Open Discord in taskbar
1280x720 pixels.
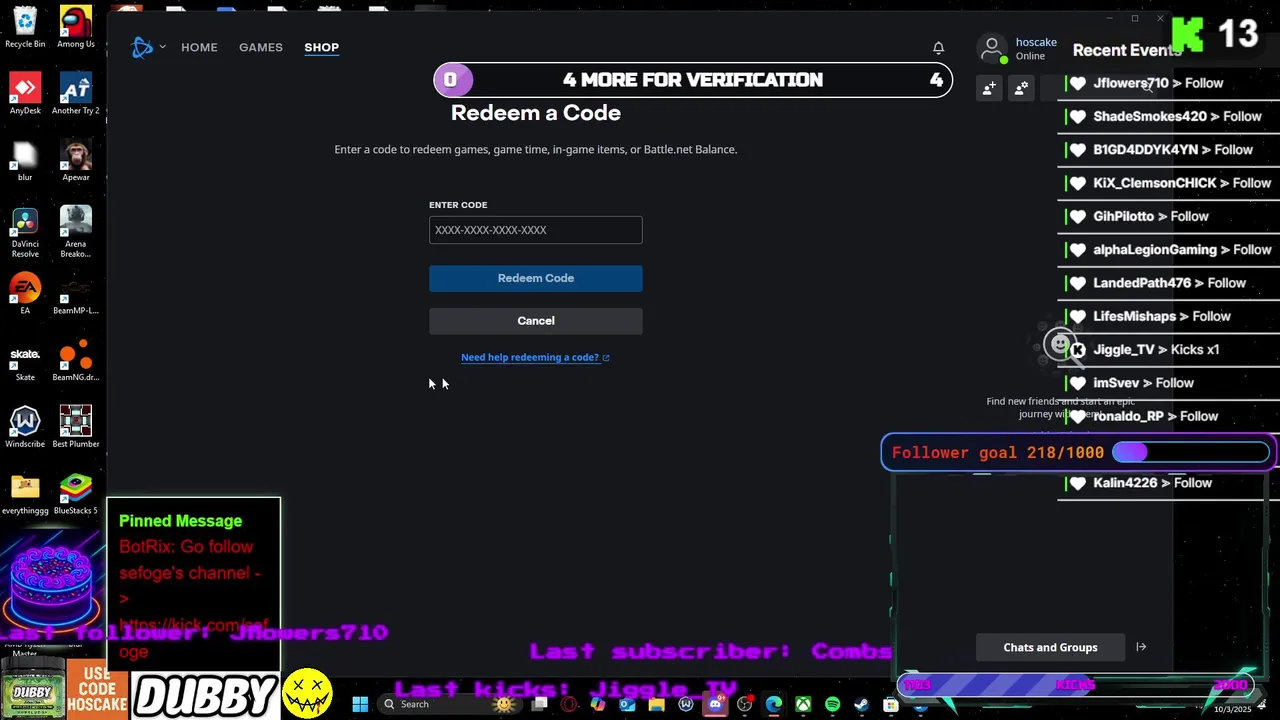(715, 704)
